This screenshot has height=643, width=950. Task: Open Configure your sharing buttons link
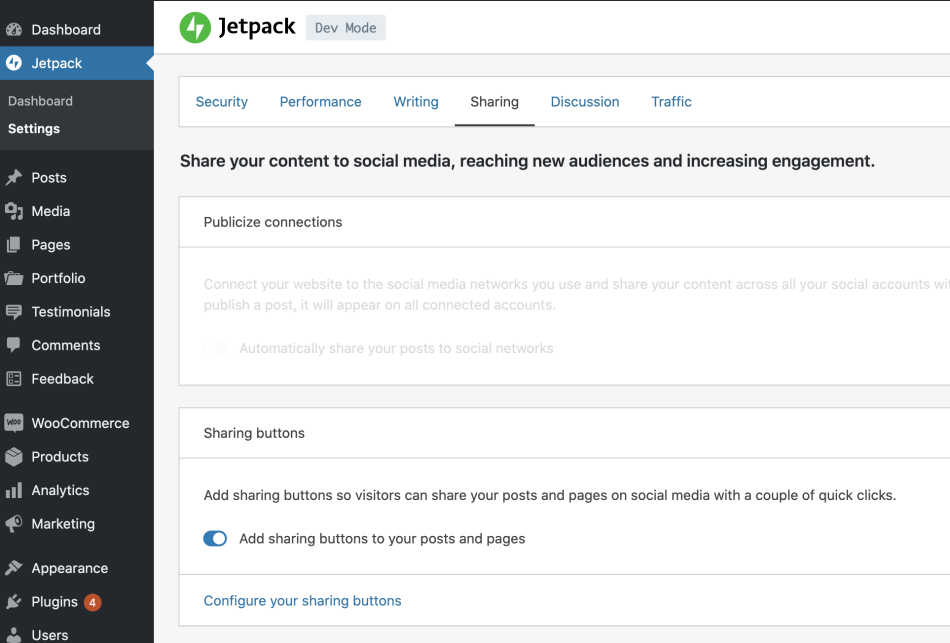click(x=302, y=601)
